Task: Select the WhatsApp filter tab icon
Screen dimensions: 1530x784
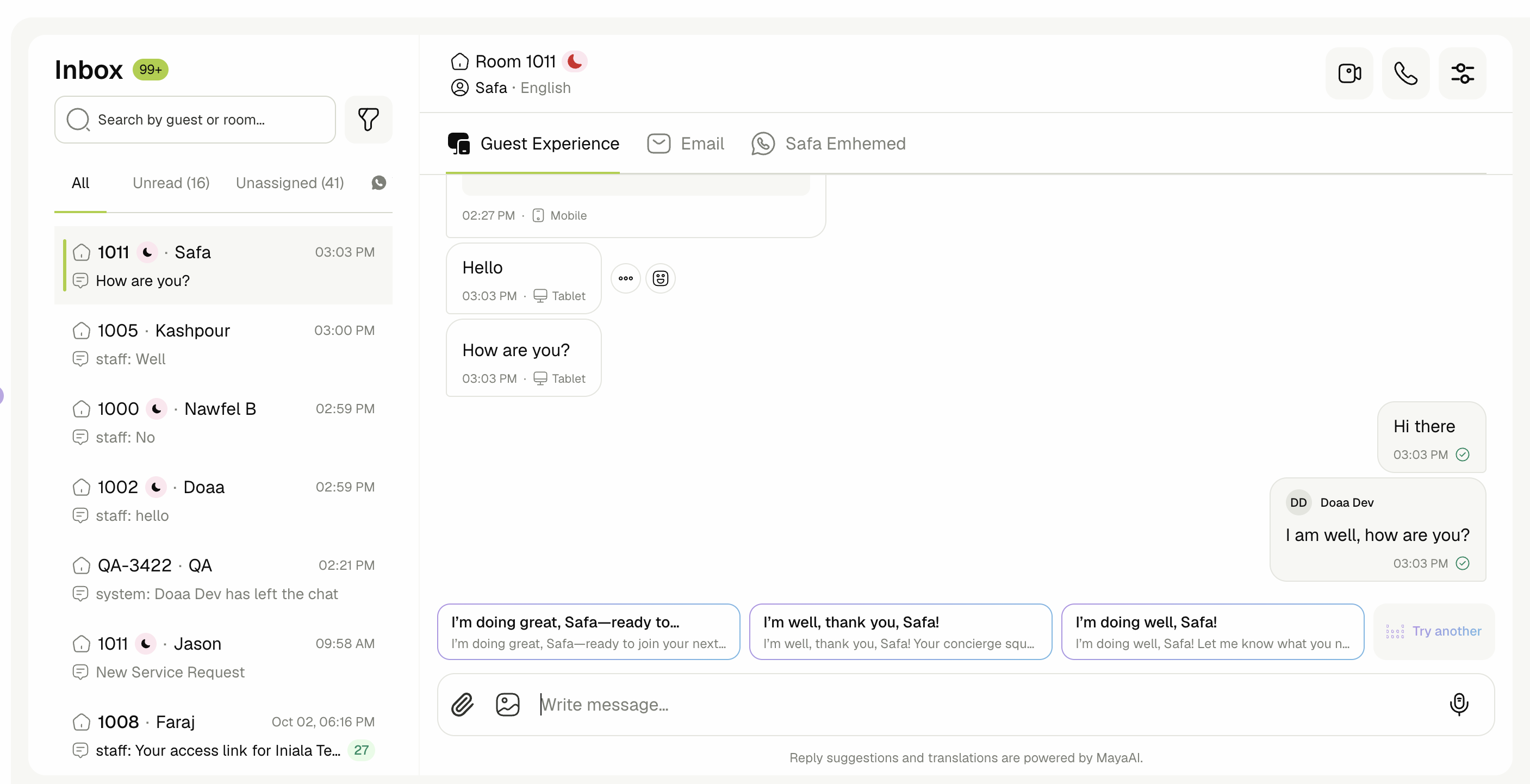Action: (x=379, y=183)
